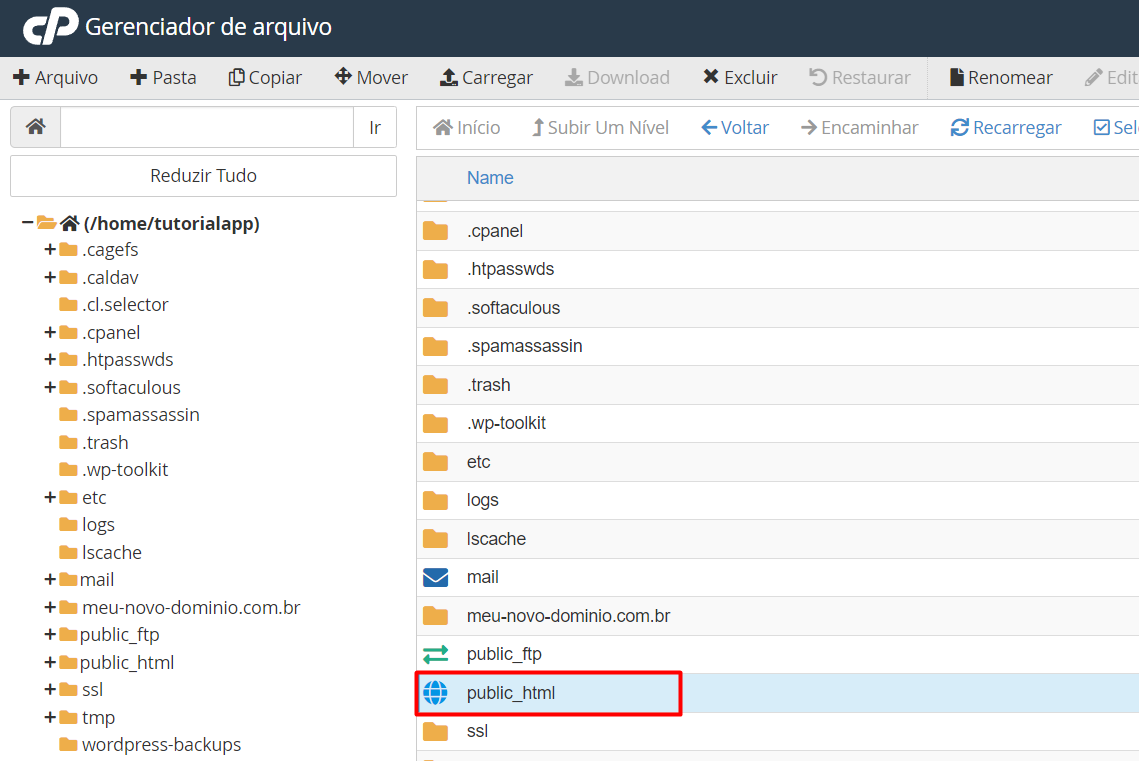Expand public_html in the folder tree

[50, 662]
